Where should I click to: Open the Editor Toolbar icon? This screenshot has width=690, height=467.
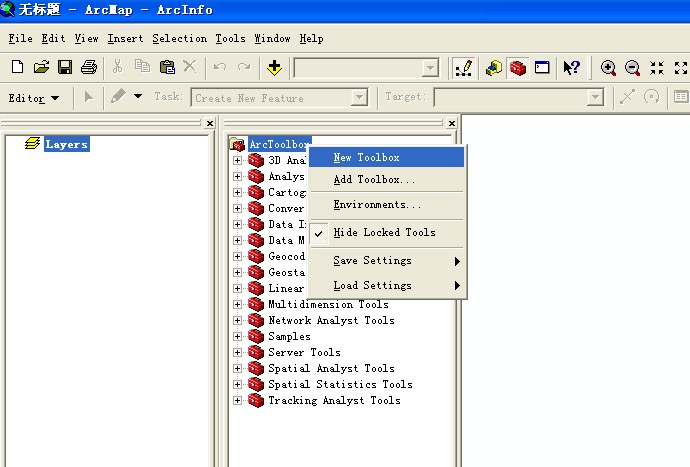(463, 68)
